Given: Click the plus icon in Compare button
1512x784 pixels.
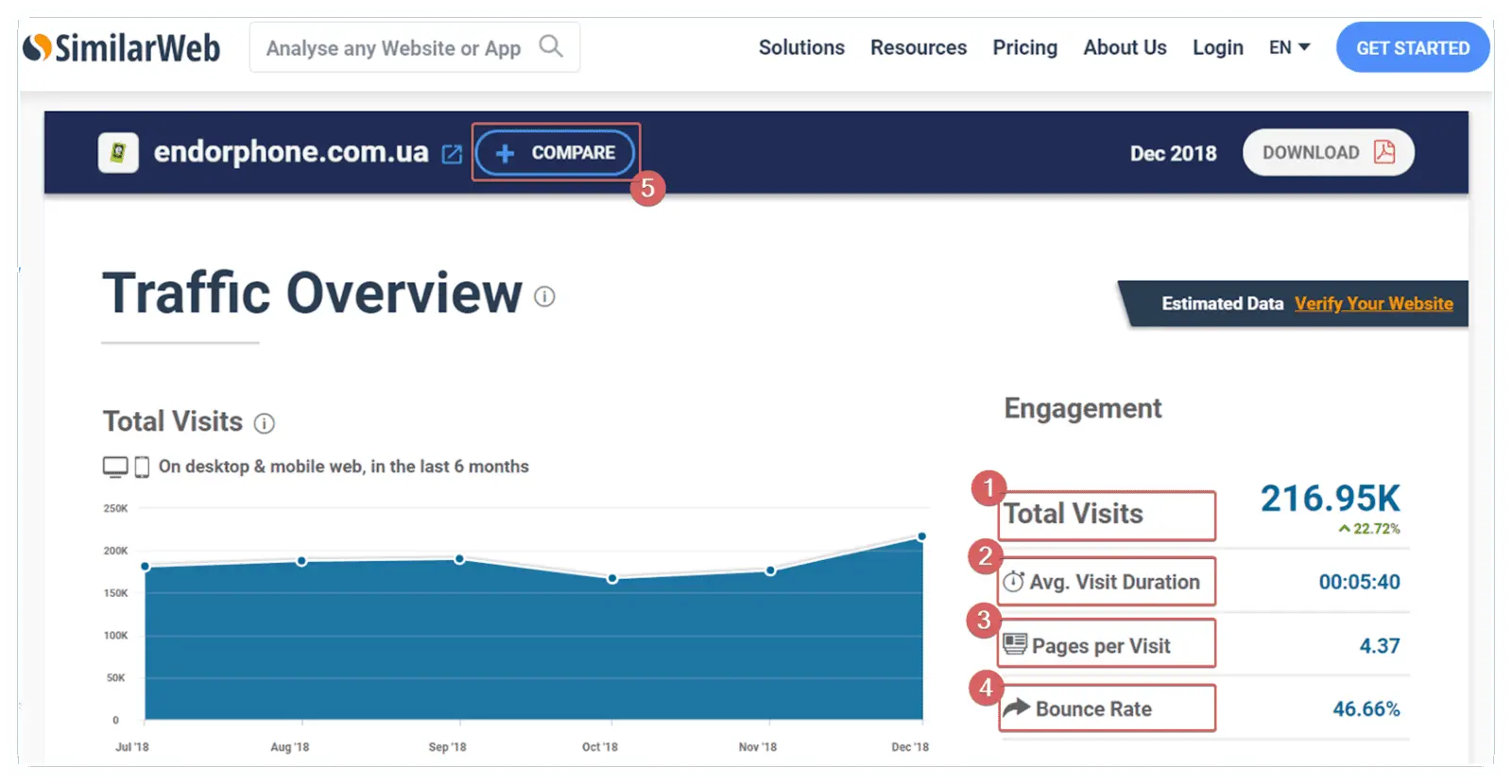Looking at the screenshot, I should (x=506, y=153).
